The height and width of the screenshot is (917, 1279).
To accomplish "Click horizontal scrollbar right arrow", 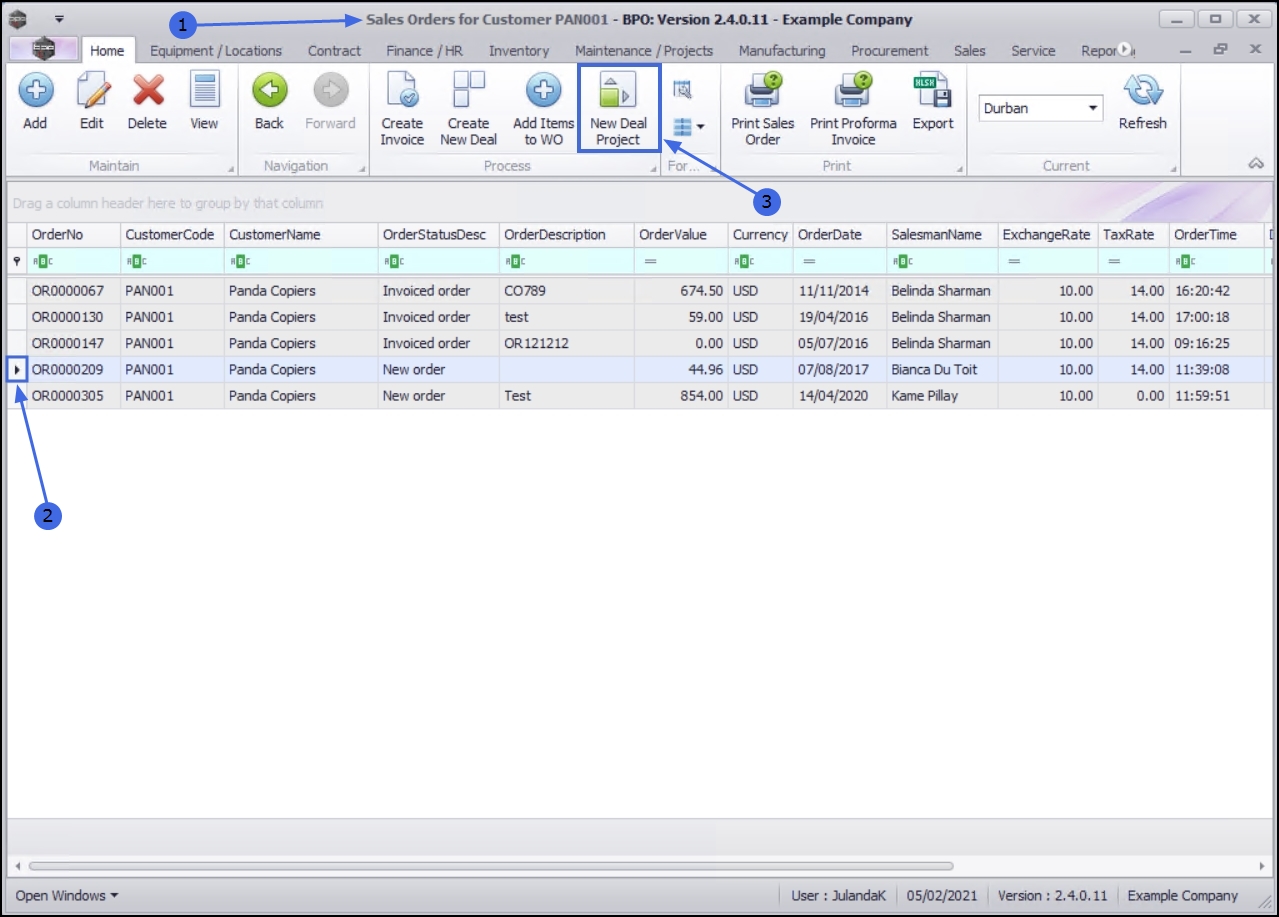I will tap(1262, 866).
